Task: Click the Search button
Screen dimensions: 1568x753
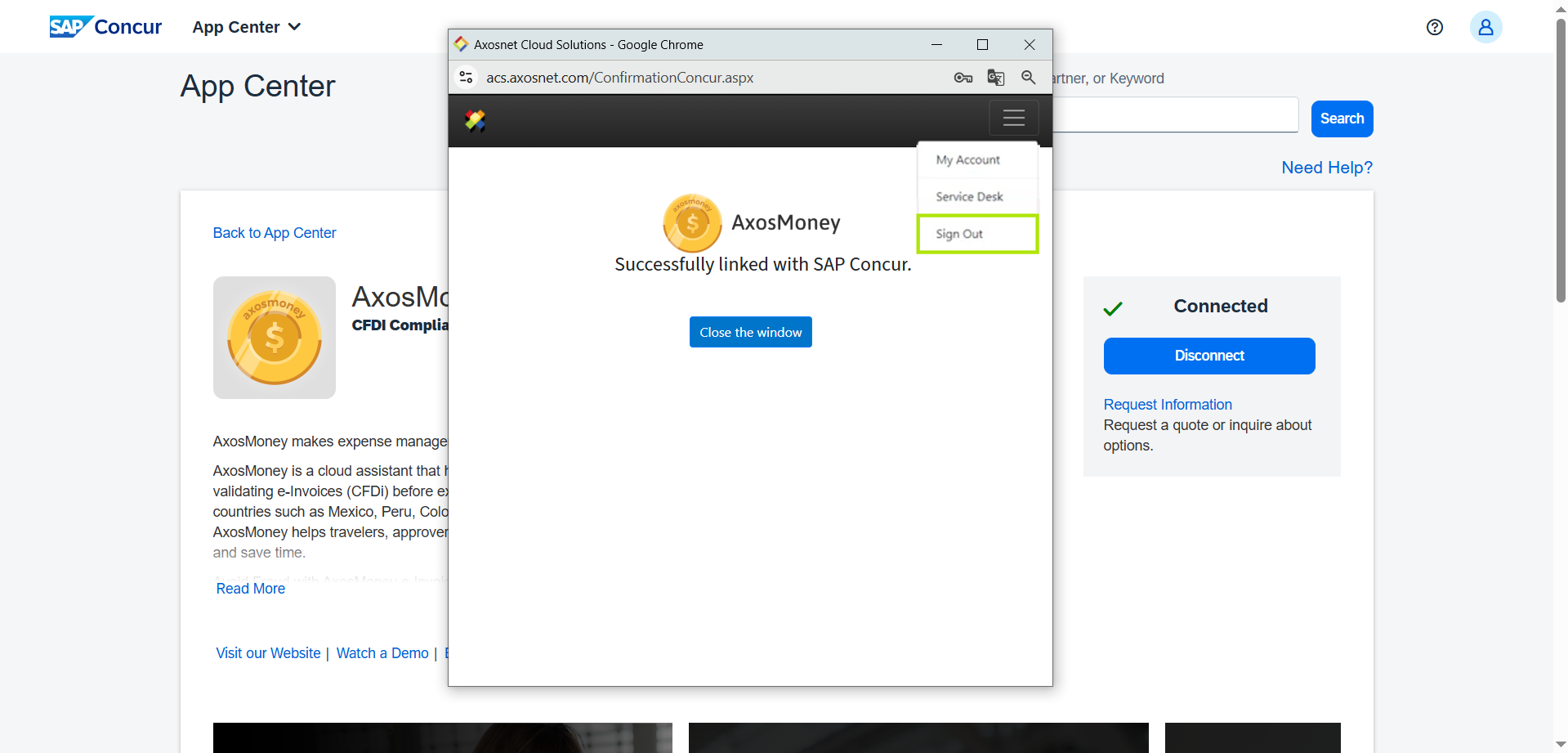Action: click(x=1341, y=119)
